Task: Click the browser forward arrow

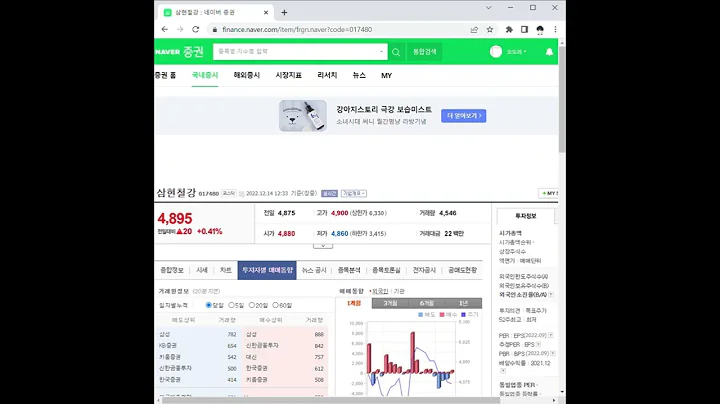Action: [180, 29]
